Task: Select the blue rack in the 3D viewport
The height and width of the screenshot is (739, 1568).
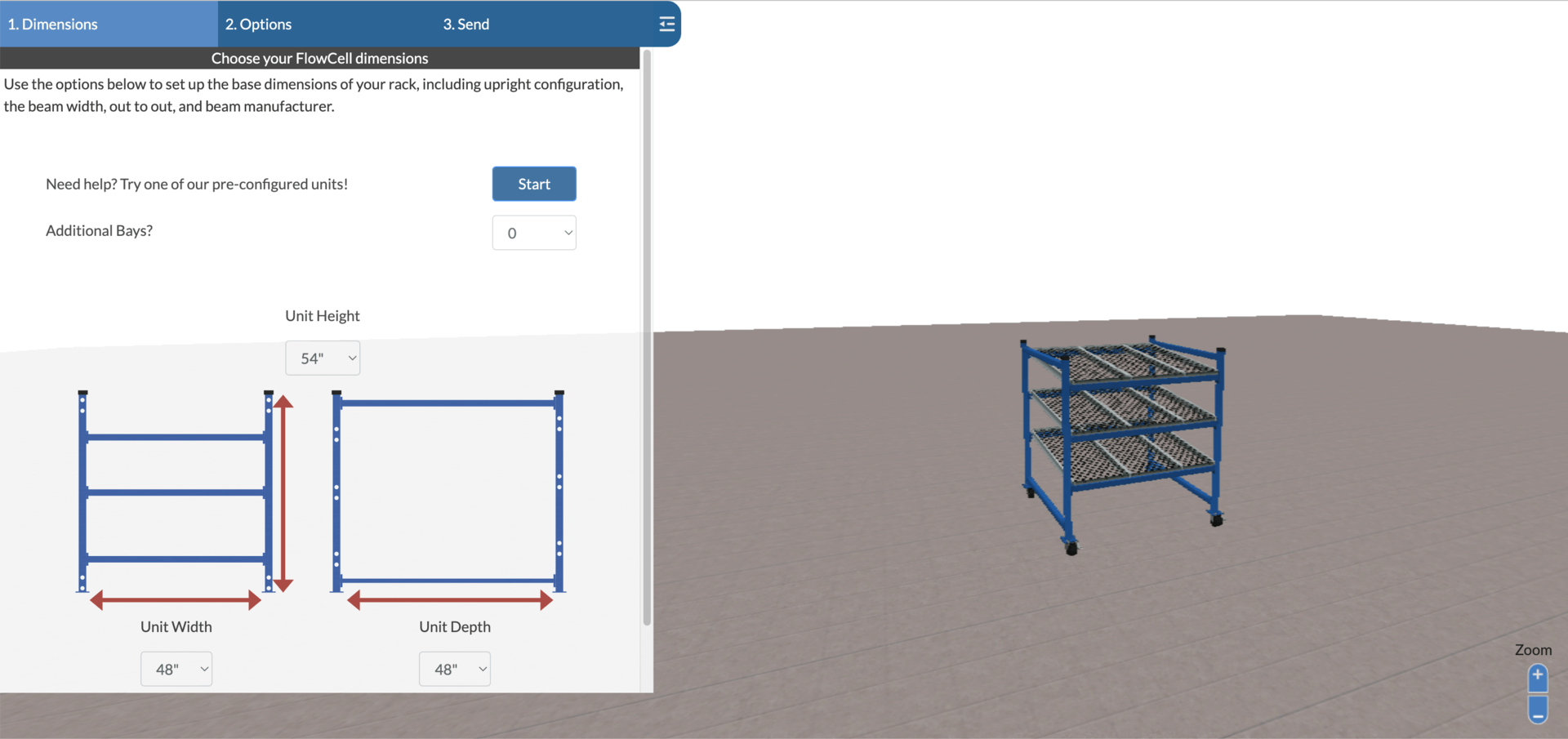Action: click(x=1123, y=441)
